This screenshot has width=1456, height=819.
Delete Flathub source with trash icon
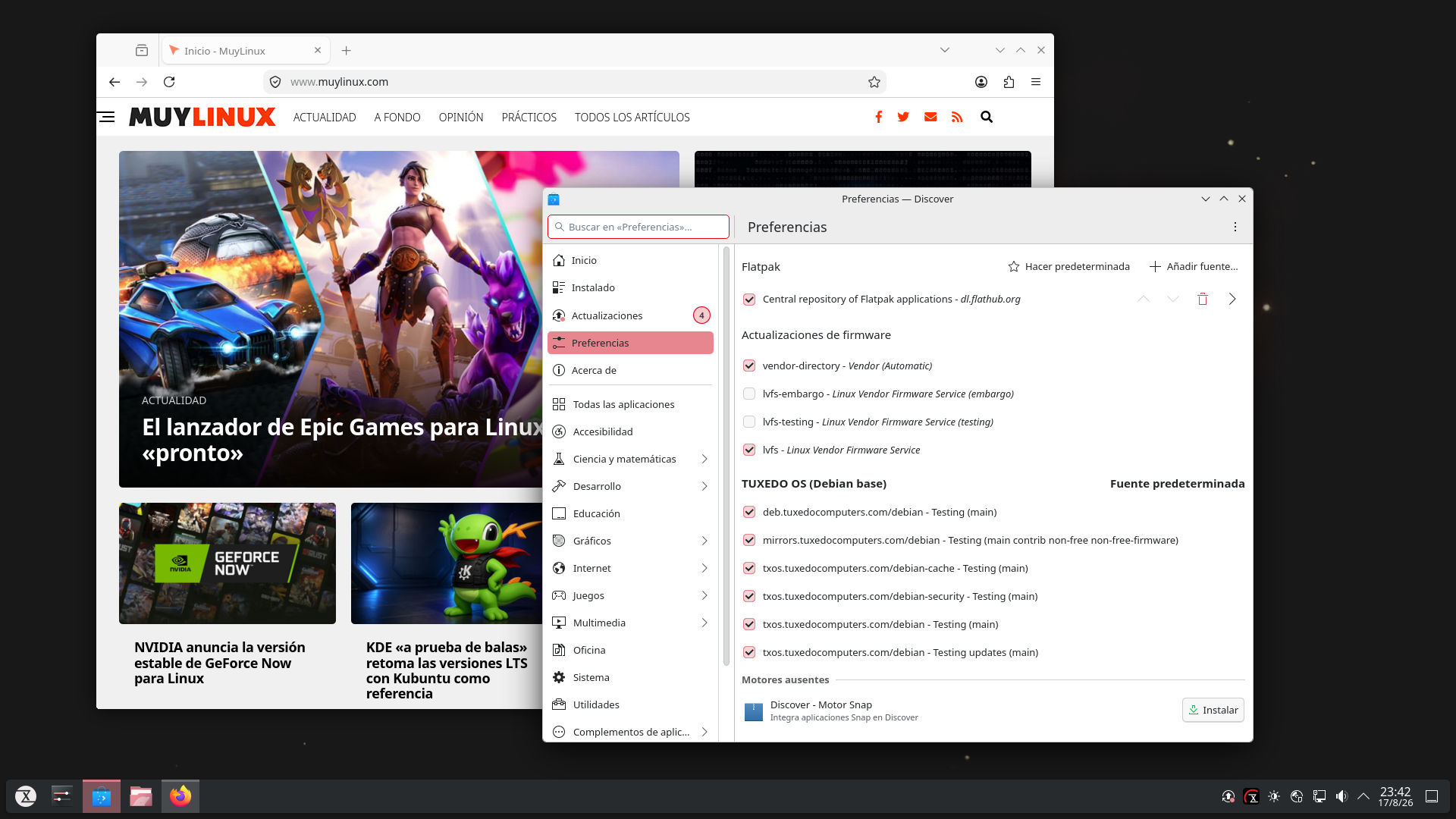click(x=1203, y=299)
